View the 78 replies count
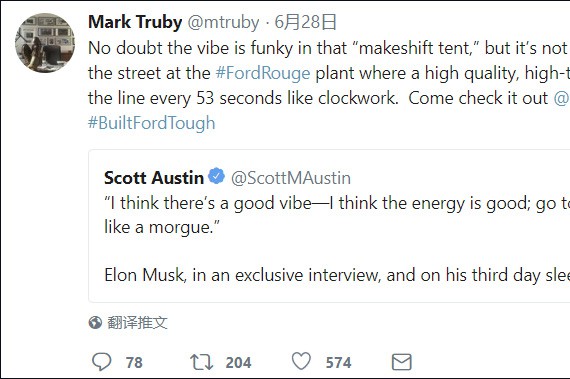Viewport: 570px width, 379px height. point(134,363)
